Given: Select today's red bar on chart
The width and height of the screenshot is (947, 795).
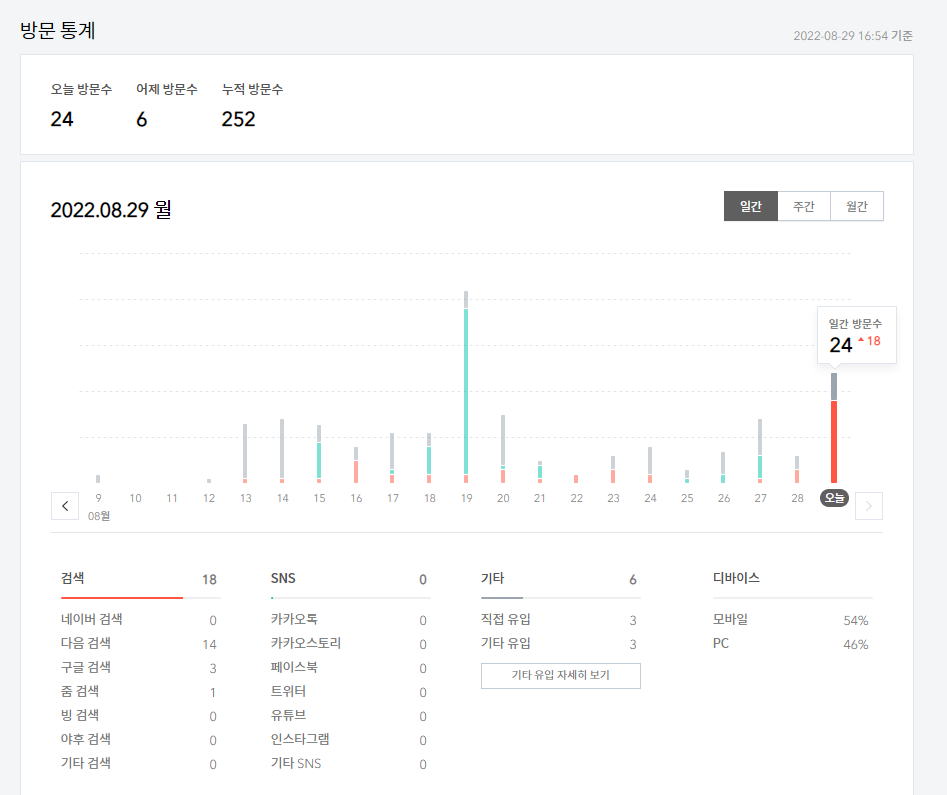Looking at the screenshot, I should [x=834, y=442].
